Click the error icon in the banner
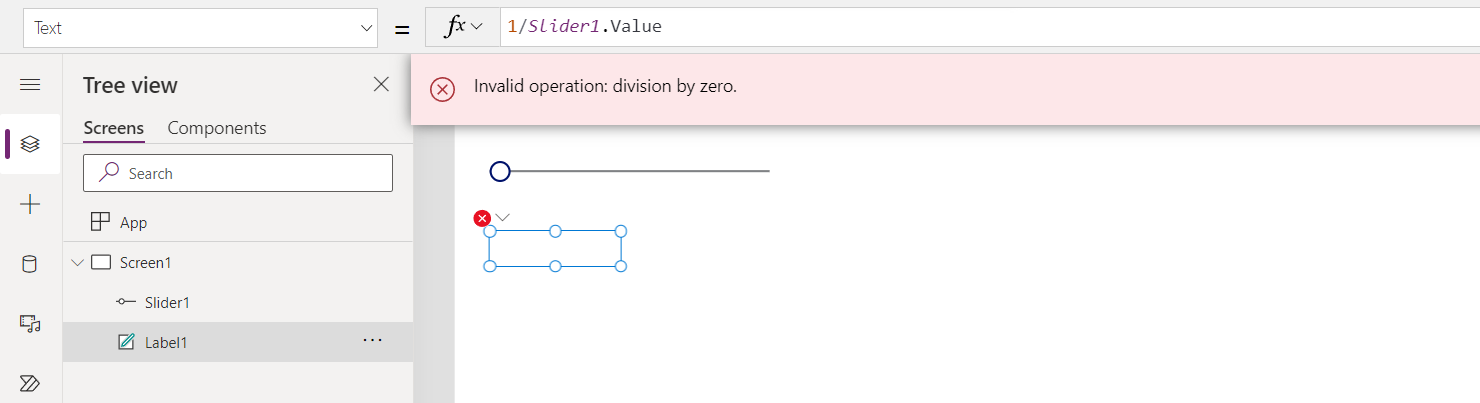The height and width of the screenshot is (403, 1480). [442, 88]
